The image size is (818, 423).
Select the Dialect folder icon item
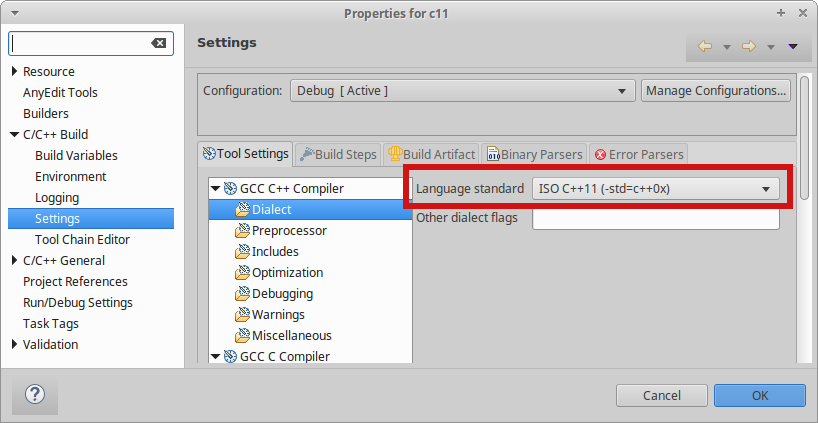click(243, 210)
